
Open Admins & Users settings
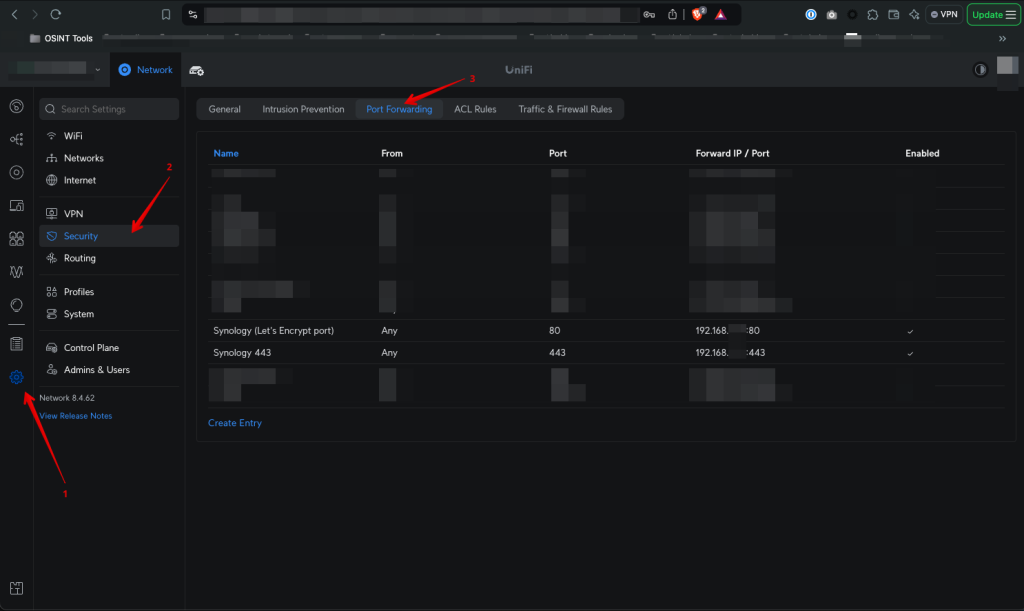click(109, 369)
